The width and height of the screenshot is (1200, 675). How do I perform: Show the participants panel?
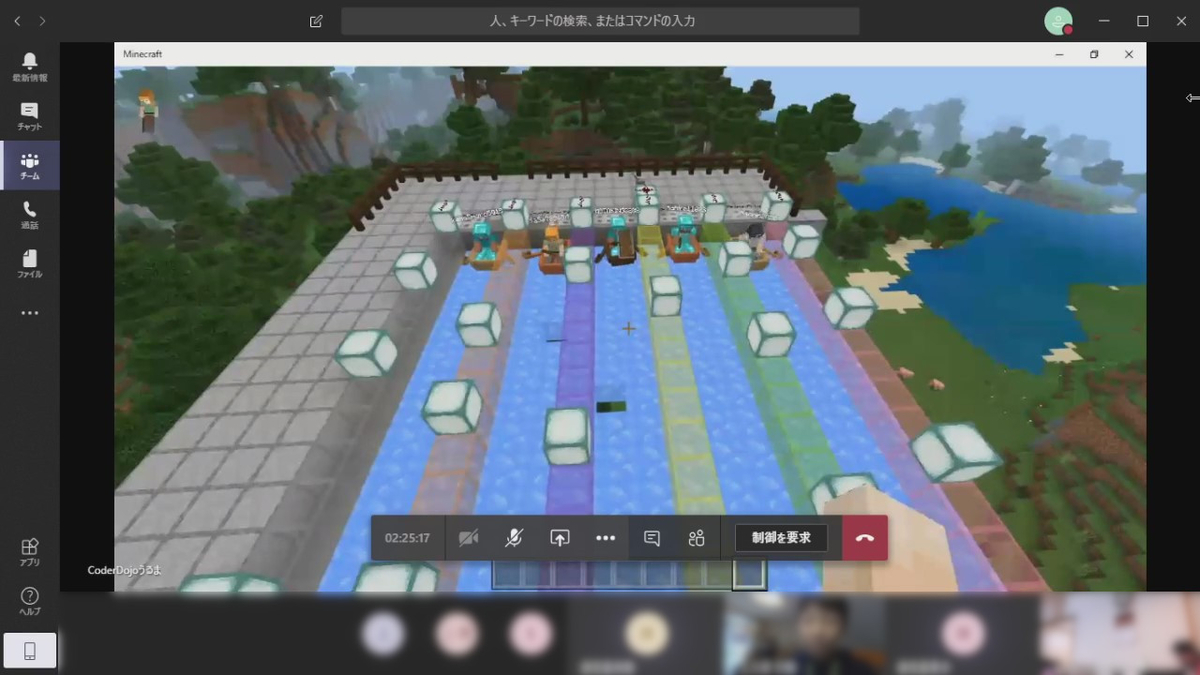pyautogui.click(x=697, y=538)
